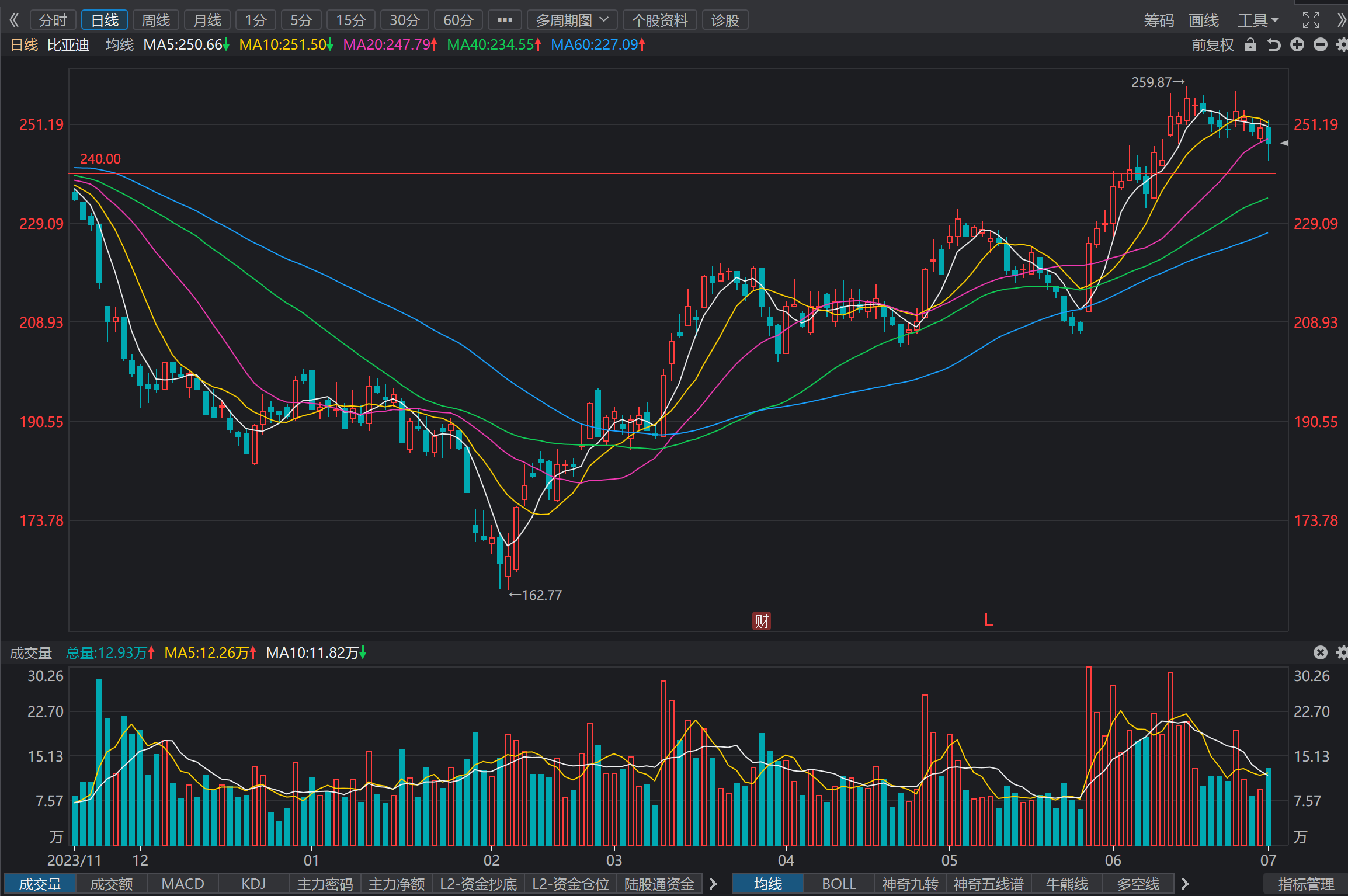Undo chart view with the return arrow
Image resolution: width=1348 pixels, height=896 pixels.
coord(1274,45)
